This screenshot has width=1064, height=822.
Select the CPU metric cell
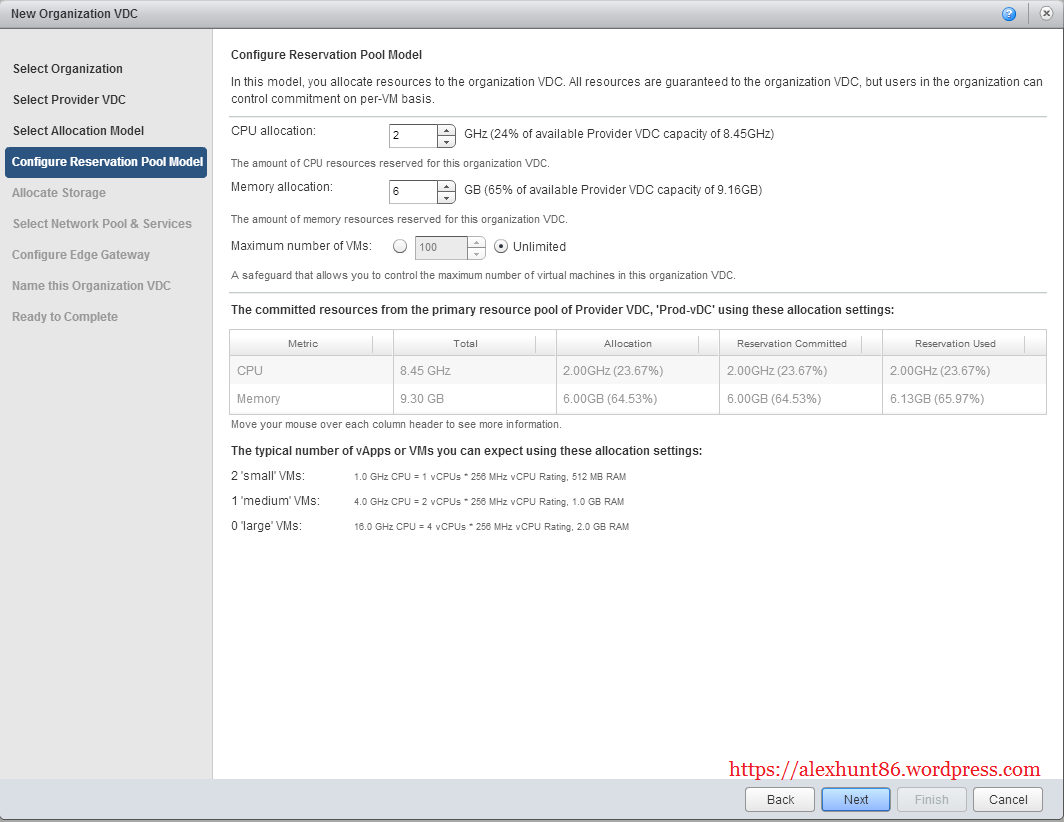311,371
